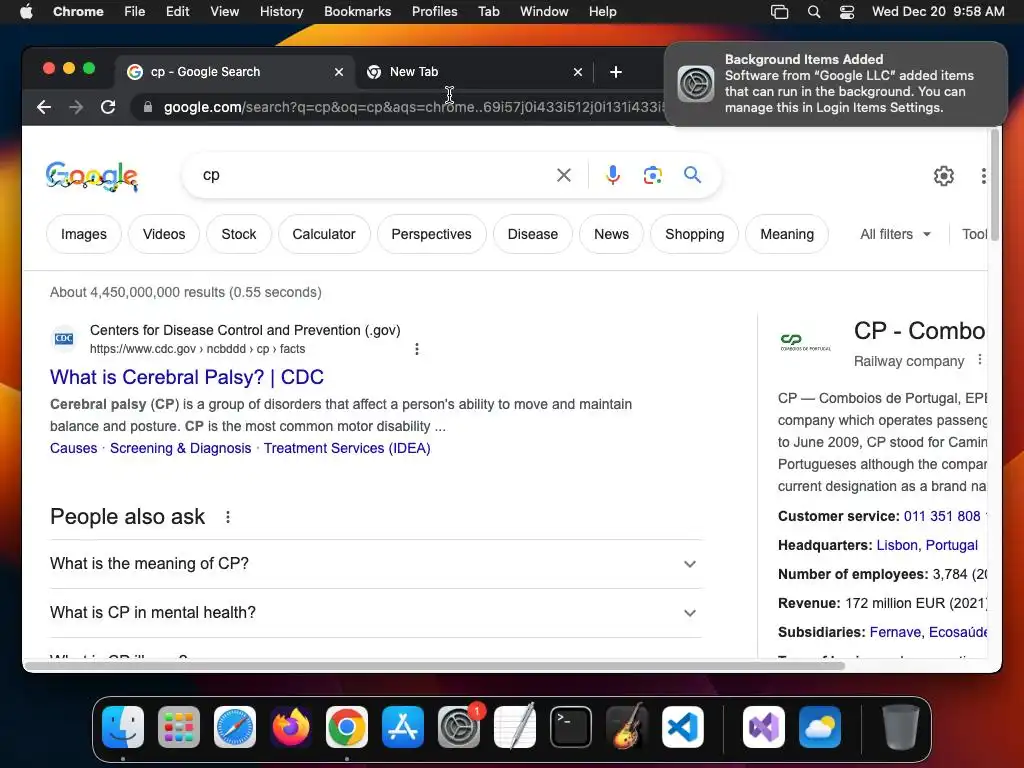This screenshot has width=1024, height=768.
Task: Launch Firefox from the Dock
Action: point(291,727)
